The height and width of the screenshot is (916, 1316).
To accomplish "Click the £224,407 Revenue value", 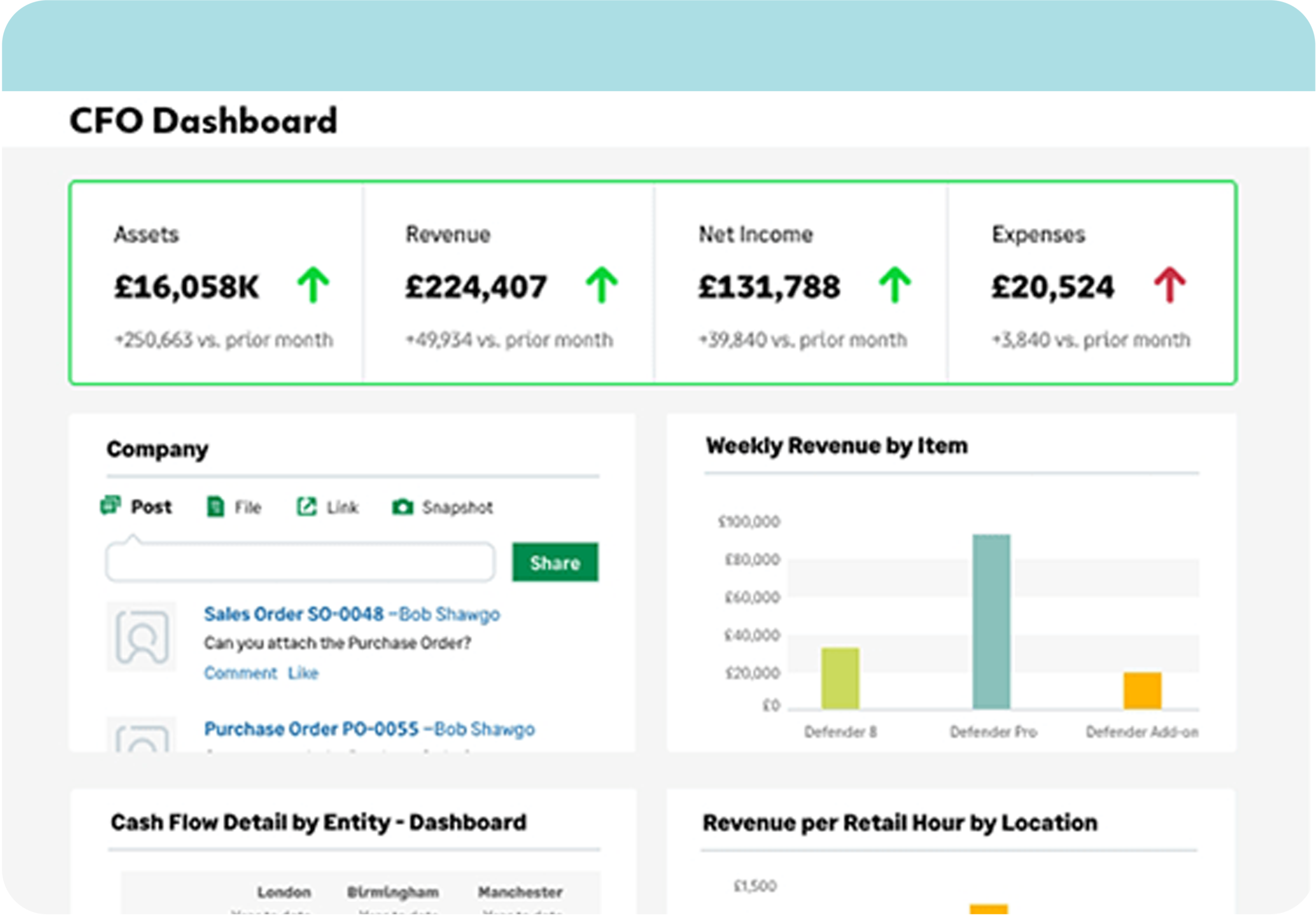I will pos(477,287).
